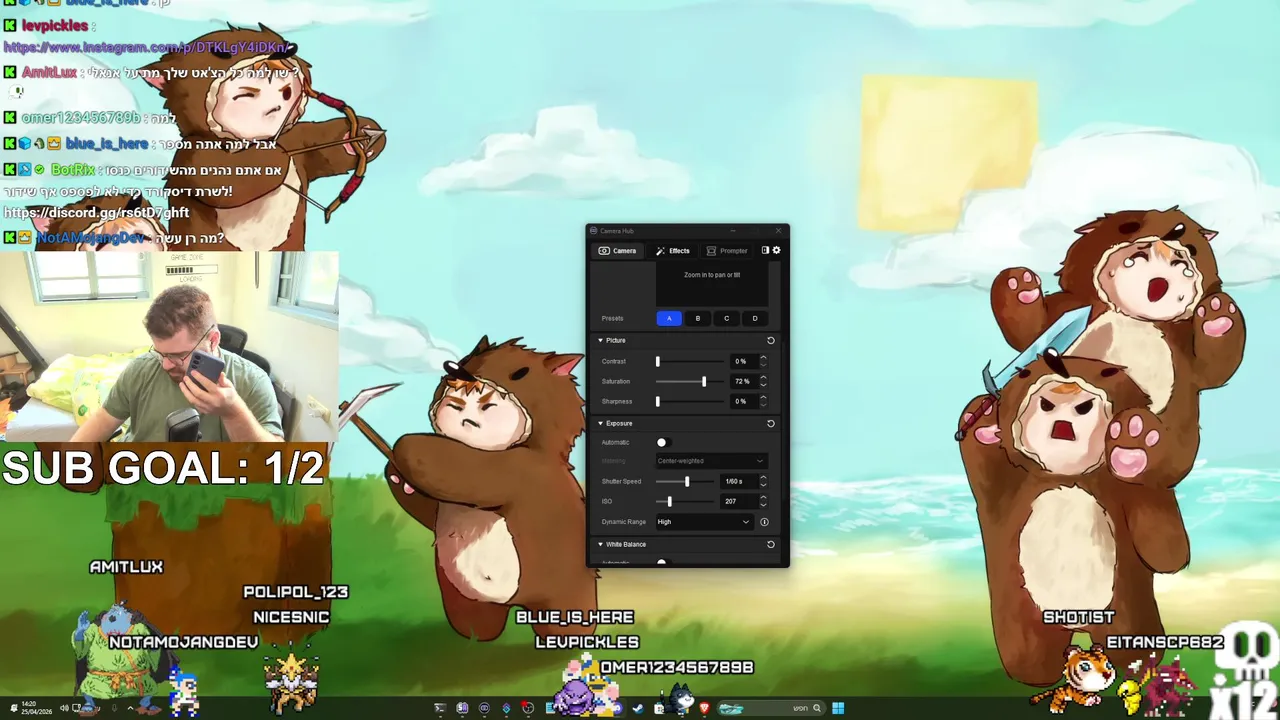This screenshot has width=1280, height=720.
Task: Select preset C
Action: click(726, 318)
